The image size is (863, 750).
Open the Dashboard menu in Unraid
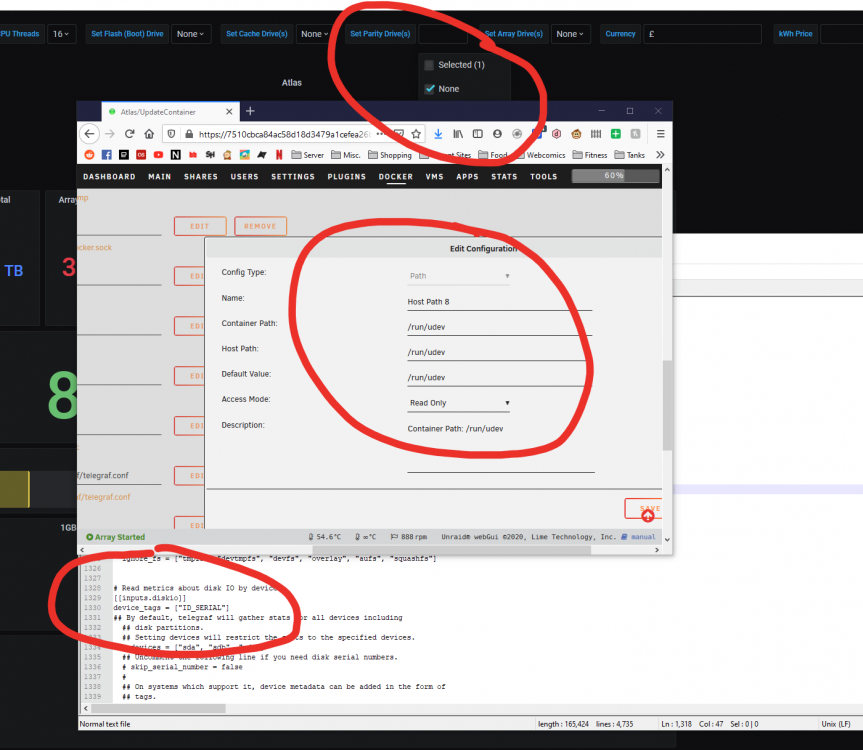coord(109,177)
